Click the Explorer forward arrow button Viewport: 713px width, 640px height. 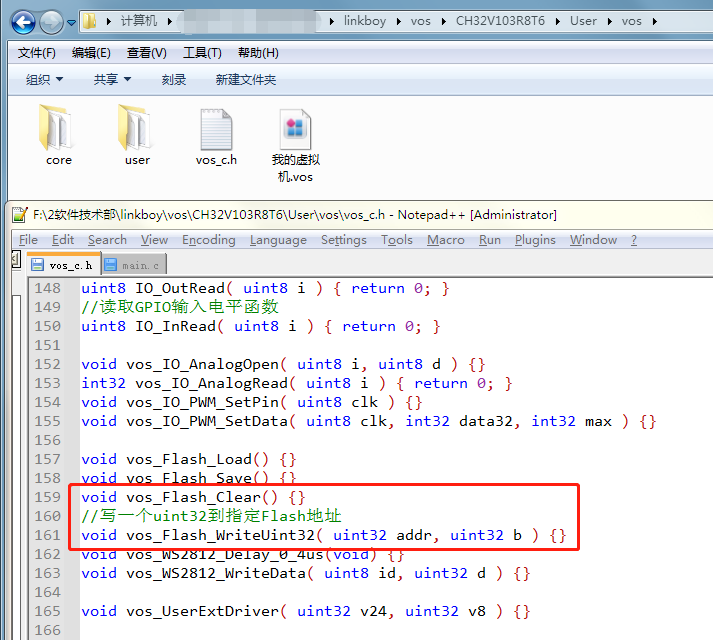[51, 21]
